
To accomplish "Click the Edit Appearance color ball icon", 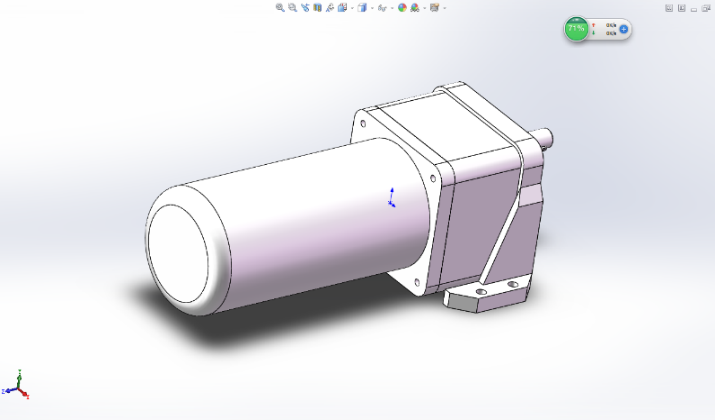I will pyautogui.click(x=402, y=8).
